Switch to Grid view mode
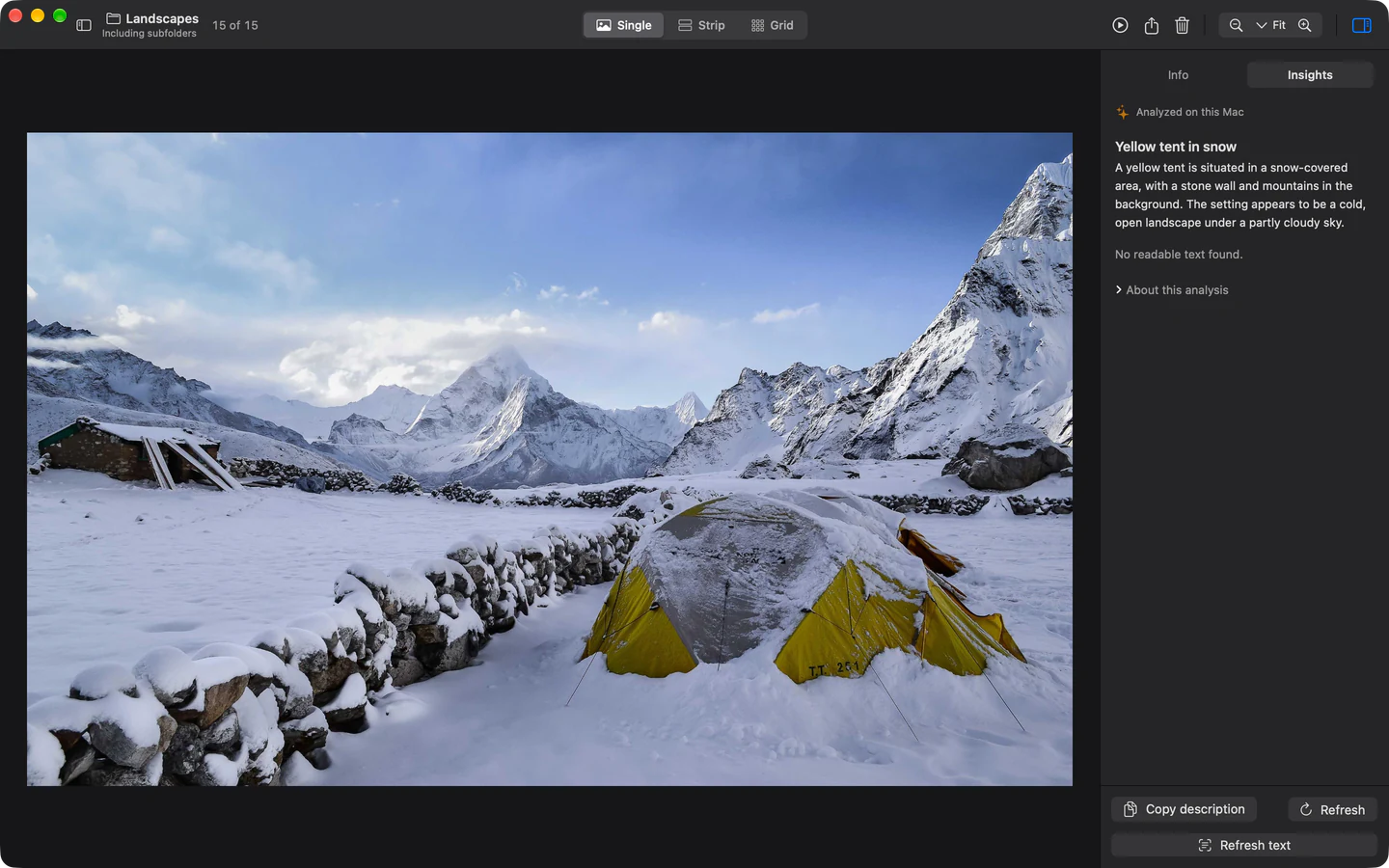 tap(773, 25)
